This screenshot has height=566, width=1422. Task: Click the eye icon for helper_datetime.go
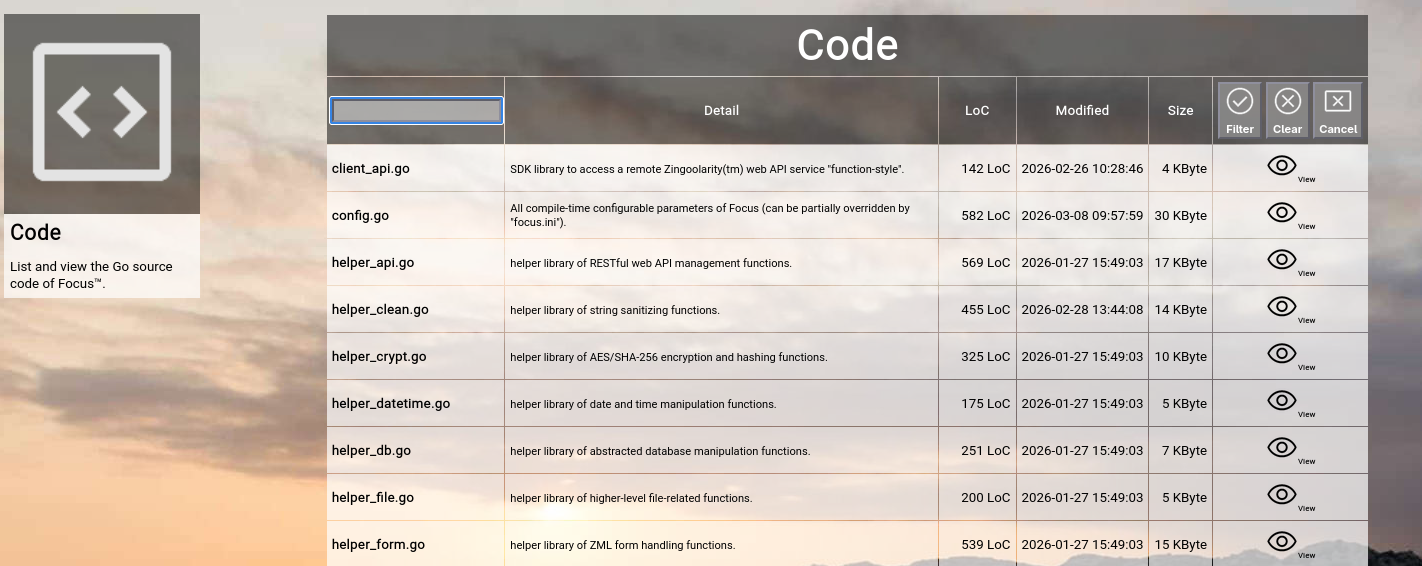(1282, 402)
